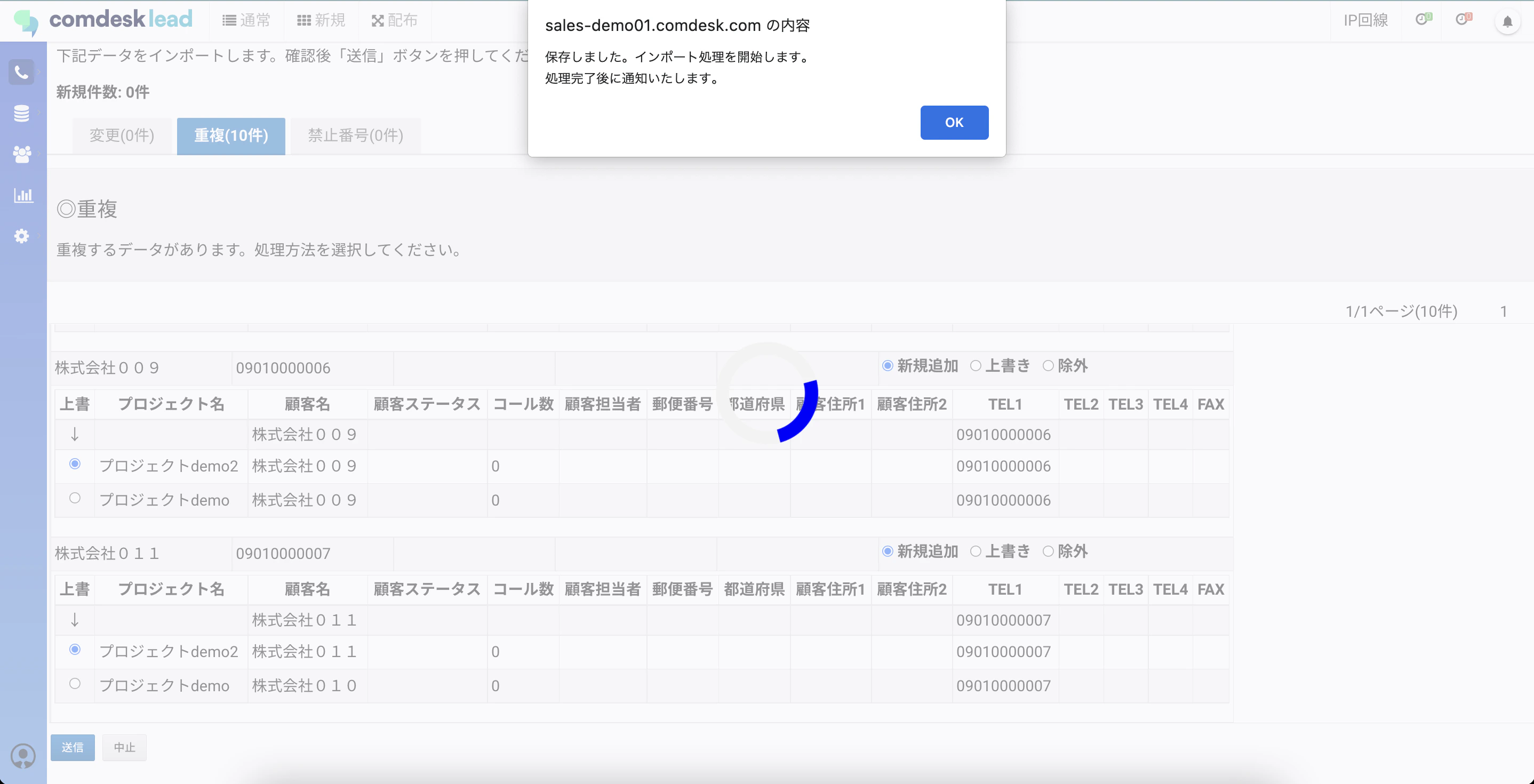1534x784 pixels.
Task: Select 新規追加 for 株式会社011
Action: pos(888,551)
